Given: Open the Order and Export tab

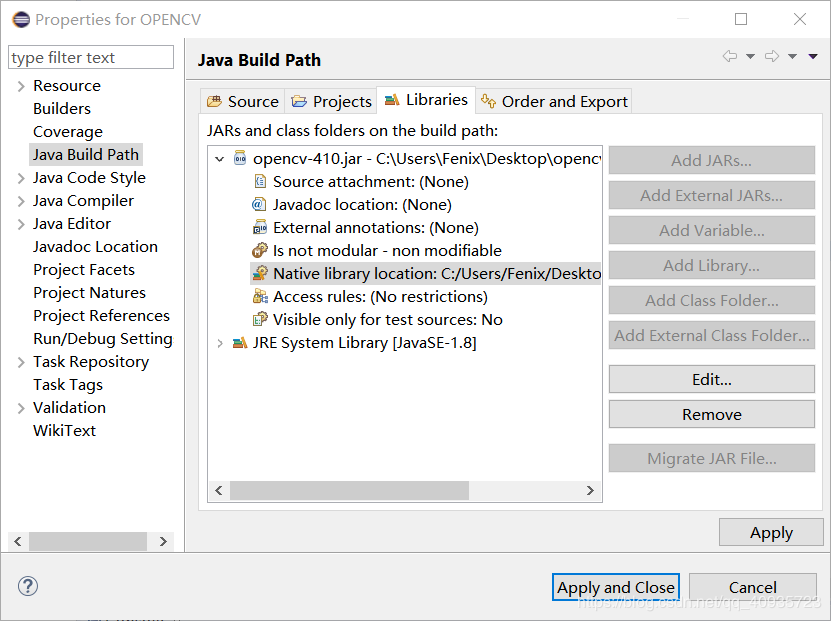Looking at the screenshot, I should [554, 101].
